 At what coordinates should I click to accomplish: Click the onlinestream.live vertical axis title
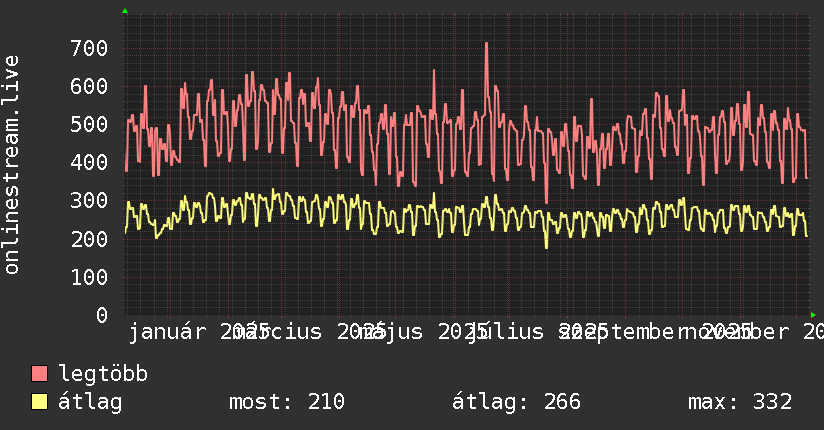[11, 165]
